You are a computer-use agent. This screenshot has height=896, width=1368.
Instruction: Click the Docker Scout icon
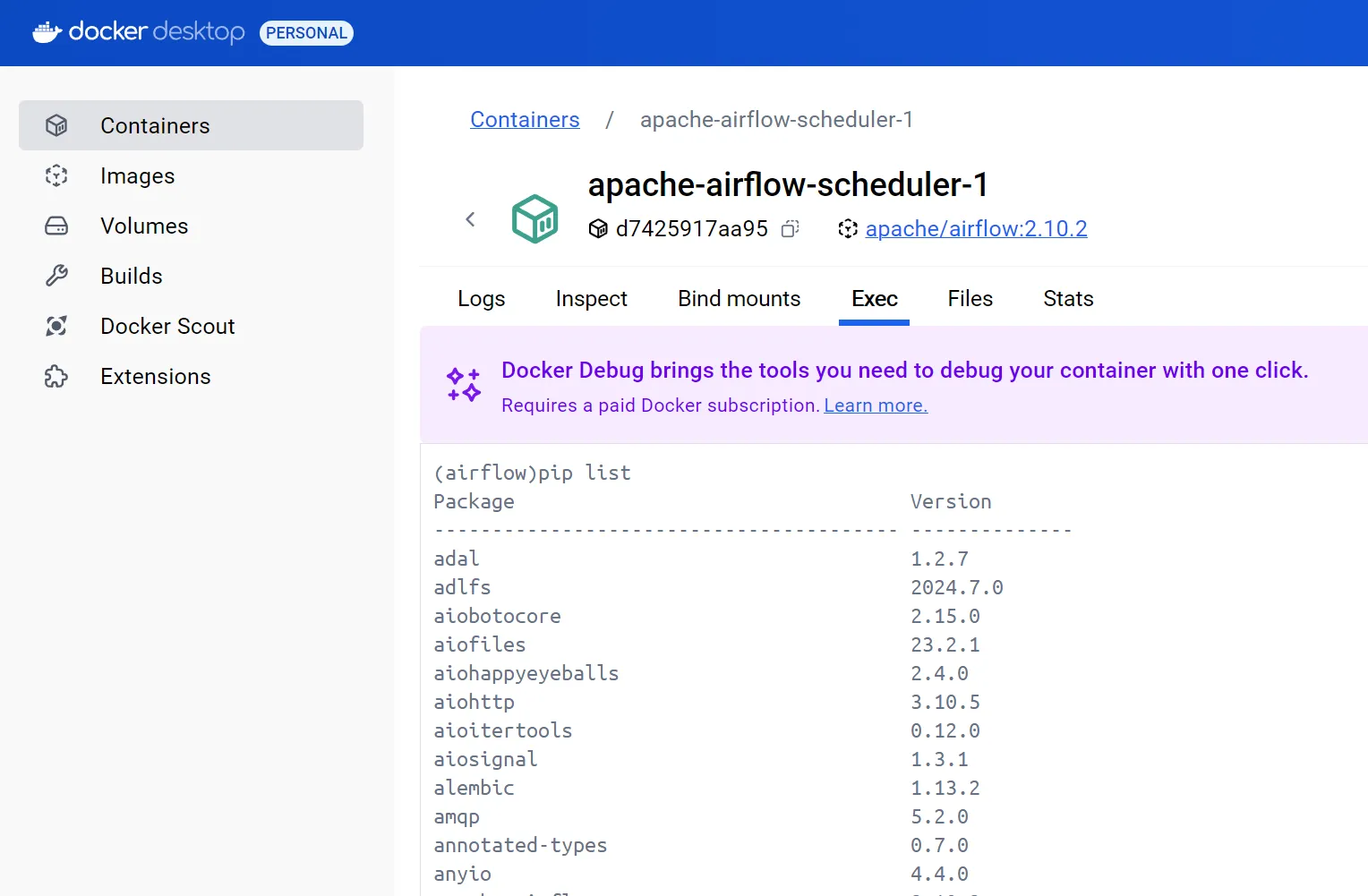56,326
